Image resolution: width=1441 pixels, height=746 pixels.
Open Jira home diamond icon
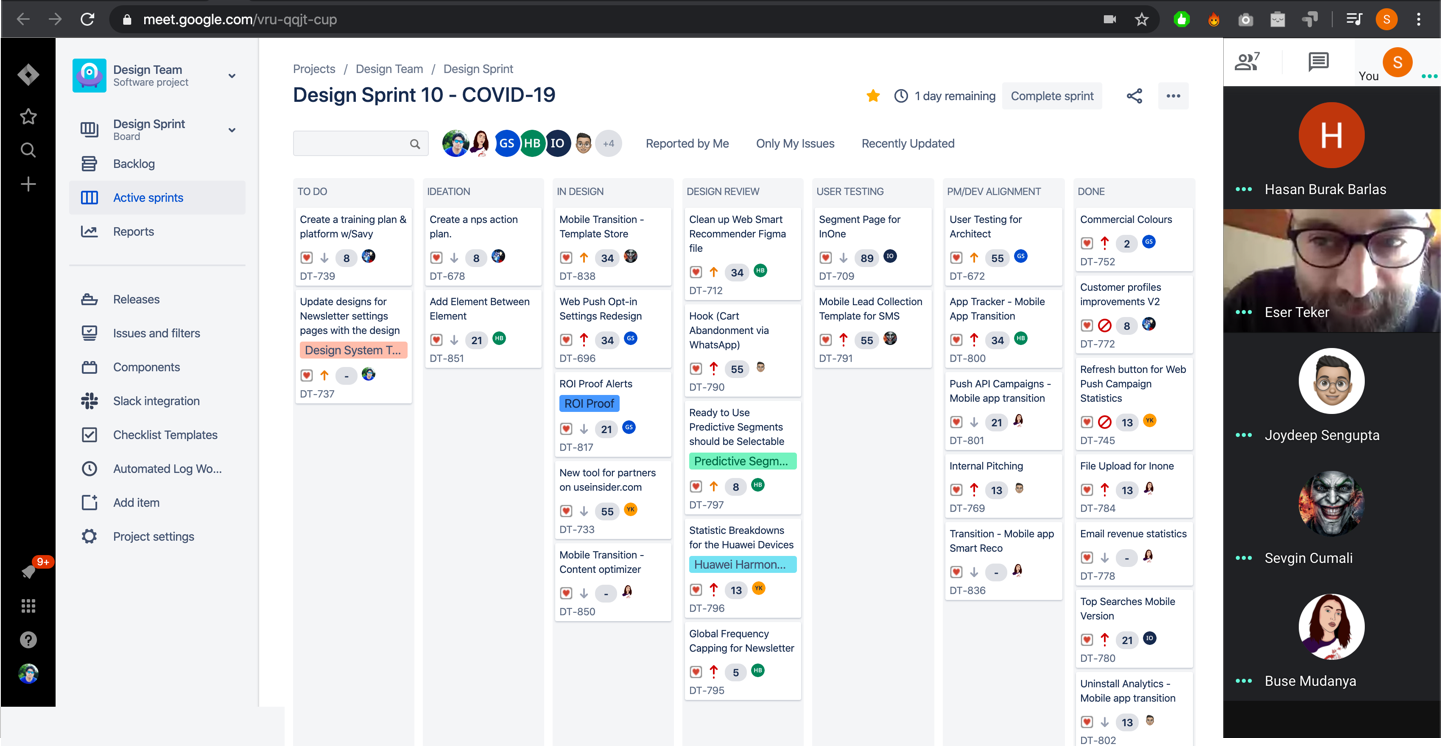click(x=28, y=75)
